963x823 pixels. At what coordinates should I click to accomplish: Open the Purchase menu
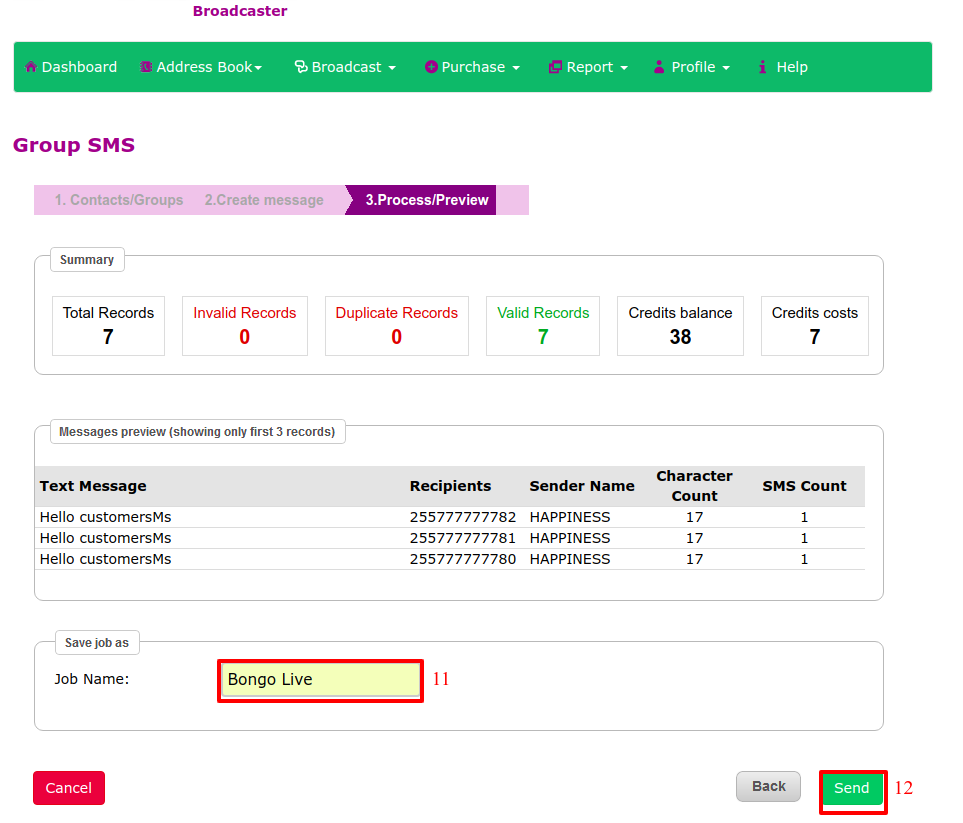click(x=472, y=67)
